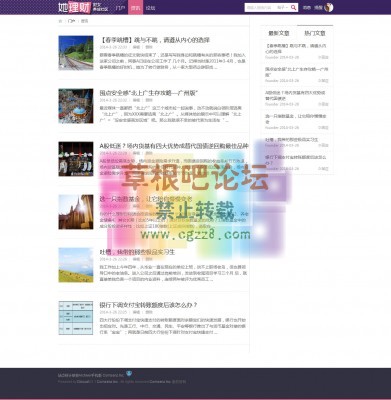Image resolution: width=391 pixels, height=400 pixels.
Task: Open 吐槽 极品实习生 article title in list
Action: (137, 252)
